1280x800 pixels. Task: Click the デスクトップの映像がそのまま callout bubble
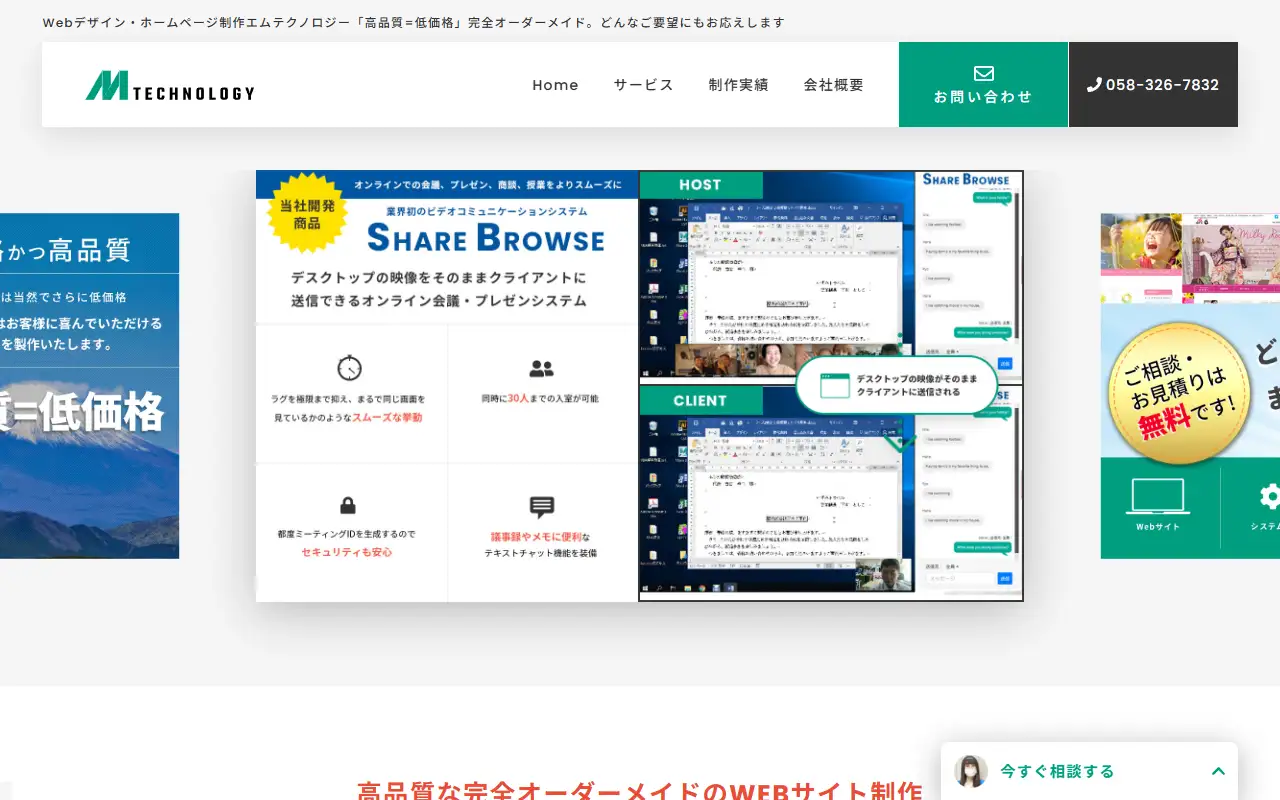coord(897,385)
